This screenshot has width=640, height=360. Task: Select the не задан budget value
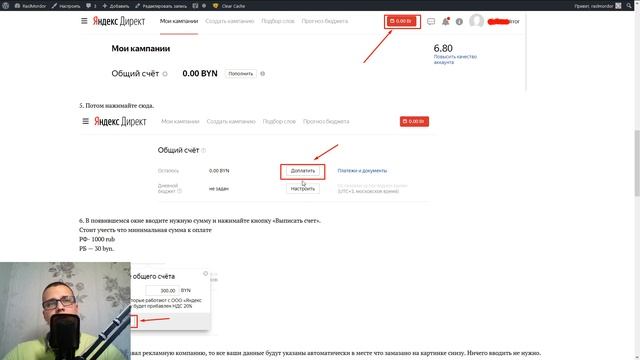pos(219,189)
